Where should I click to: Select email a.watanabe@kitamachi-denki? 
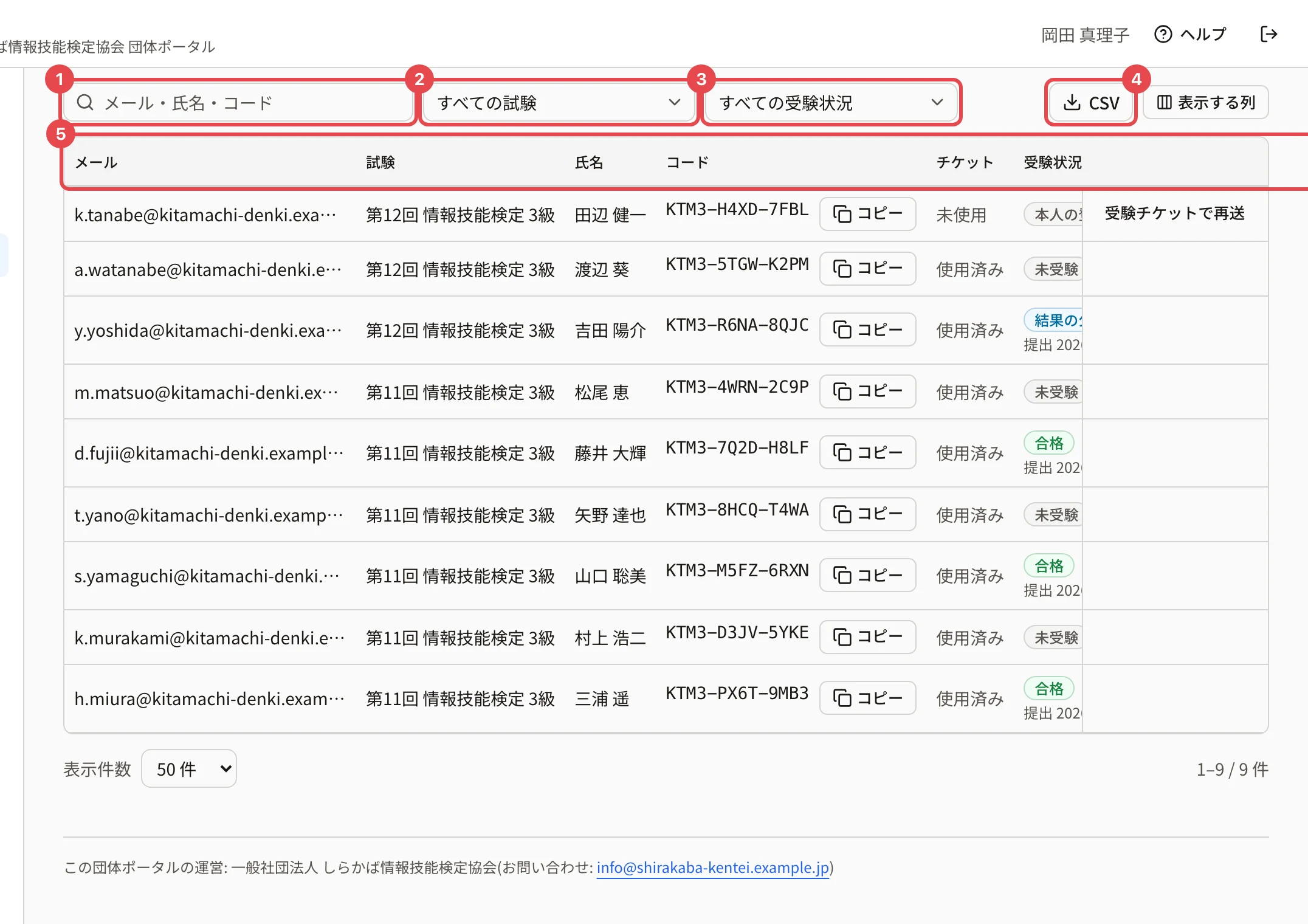click(x=208, y=270)
